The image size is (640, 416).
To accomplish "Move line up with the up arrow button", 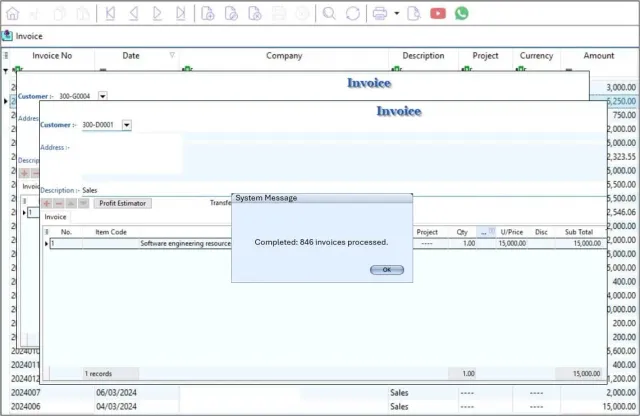I will pyautogui.click(x=71, y=203).
